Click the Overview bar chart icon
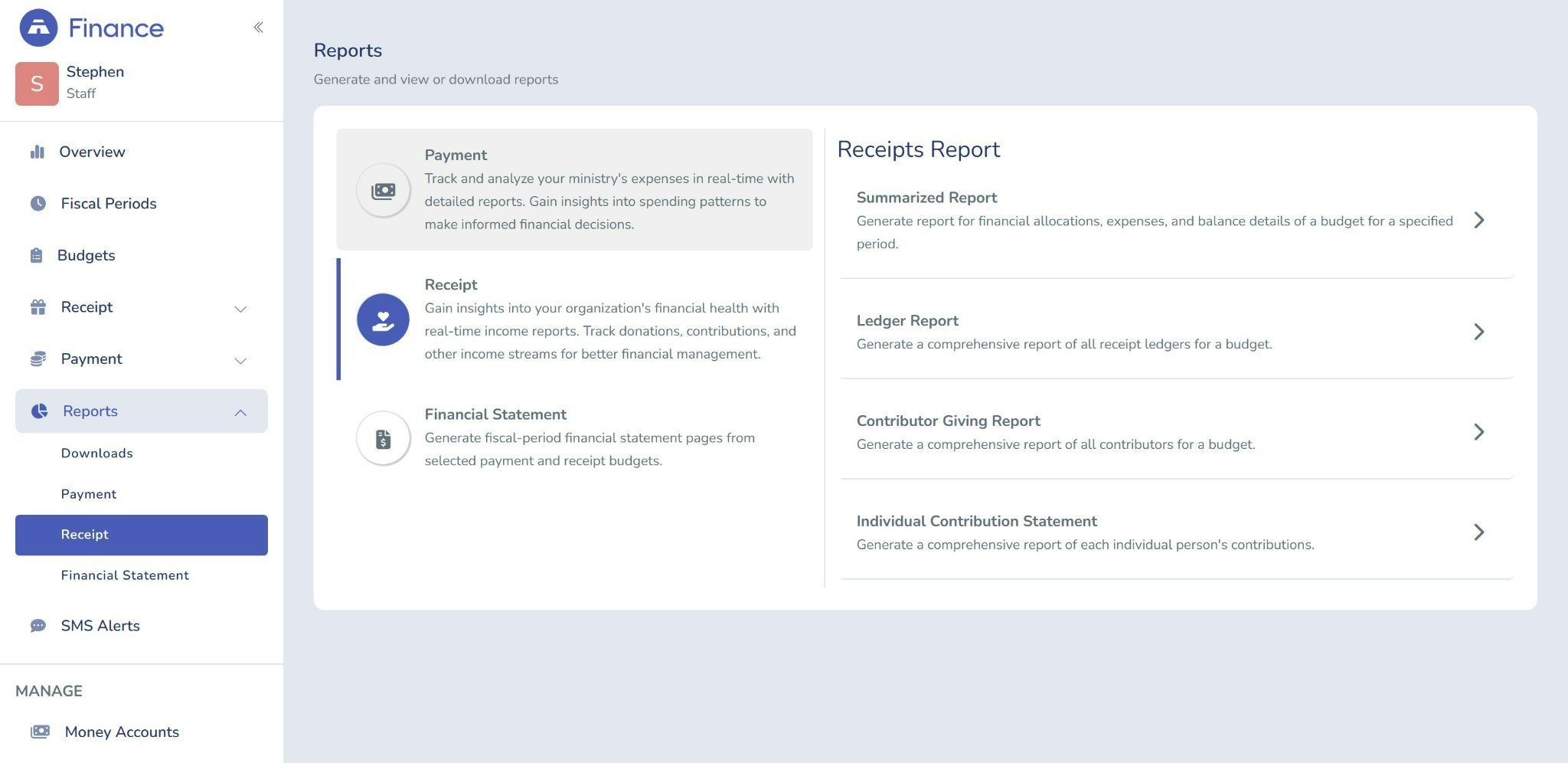The width and height of the screenshot is (1568, 763). 37,152
